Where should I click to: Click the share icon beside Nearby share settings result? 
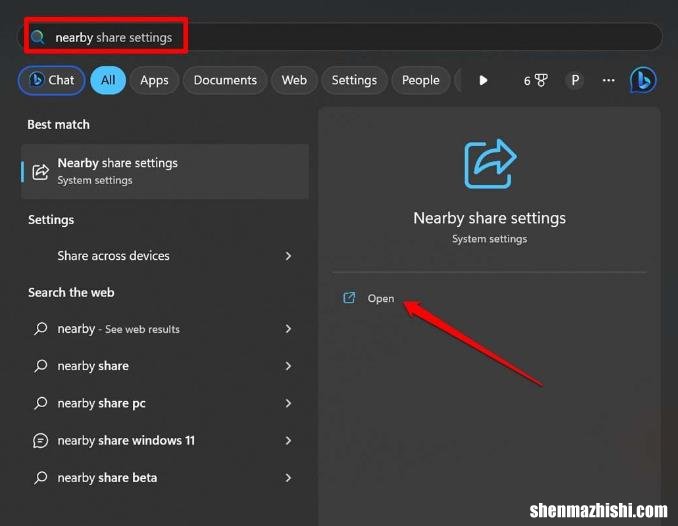(41, 172)
